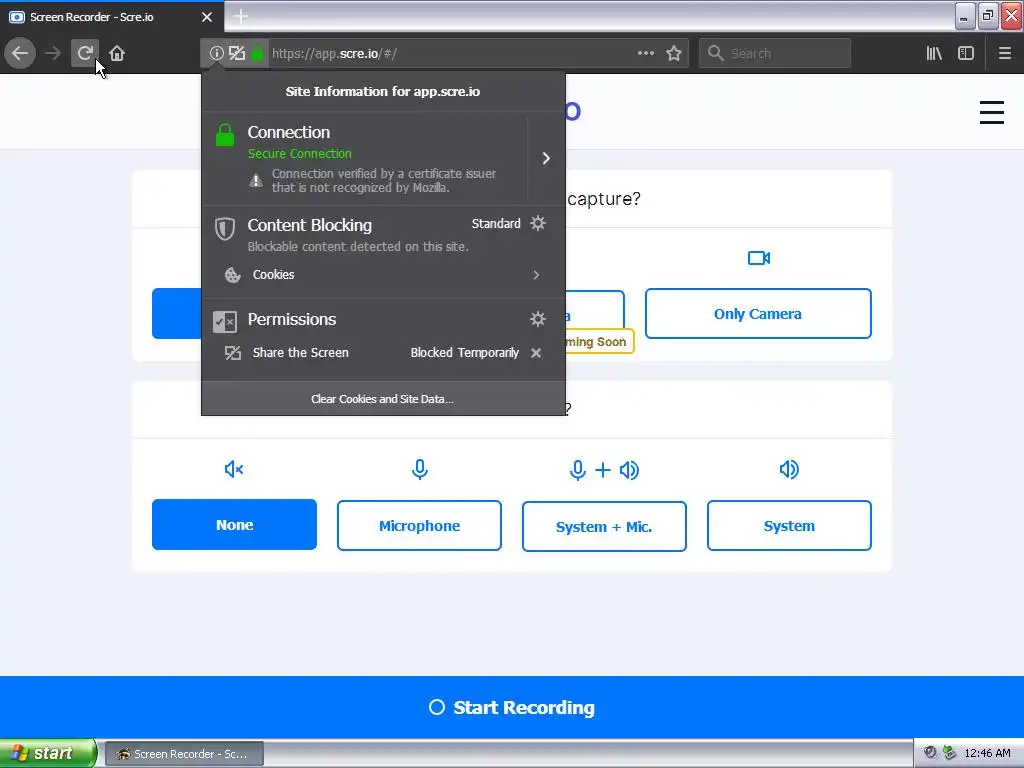
Task: Close the Screen Recorder - Scre.io tab
Action: pos(207,17)
